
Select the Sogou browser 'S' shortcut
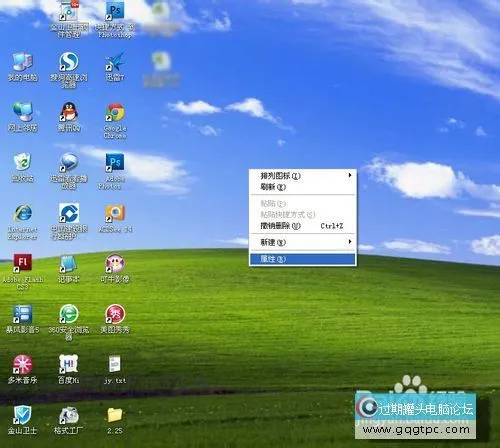pos(69,69)
